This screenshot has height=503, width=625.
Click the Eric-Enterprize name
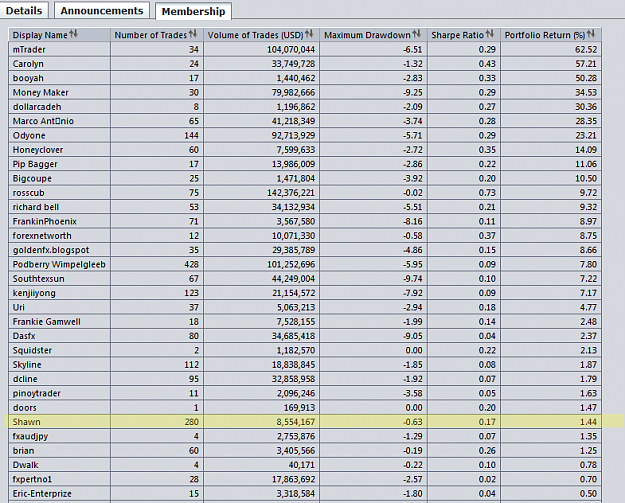[x=42, y=494]
